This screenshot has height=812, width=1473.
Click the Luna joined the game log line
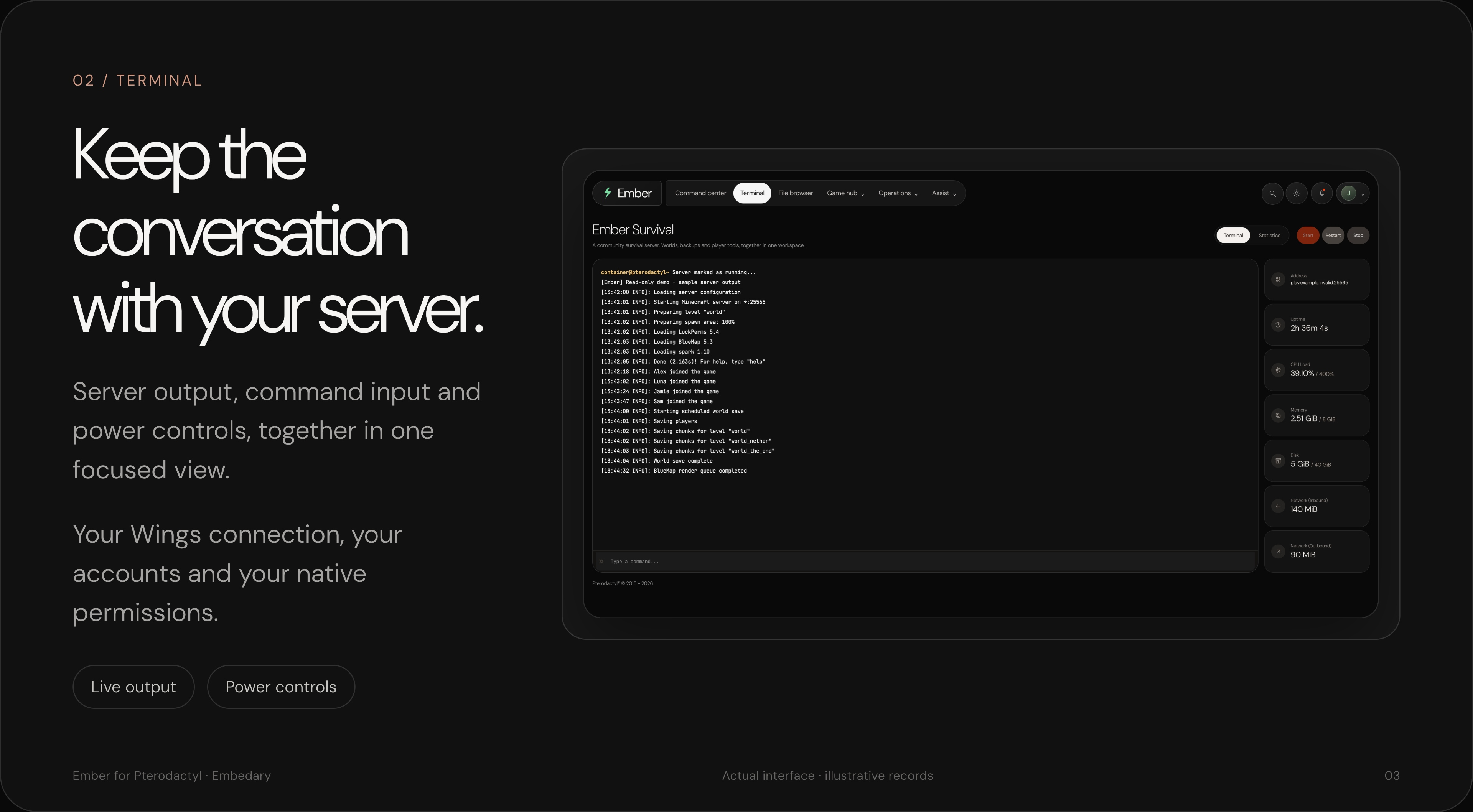658,381
